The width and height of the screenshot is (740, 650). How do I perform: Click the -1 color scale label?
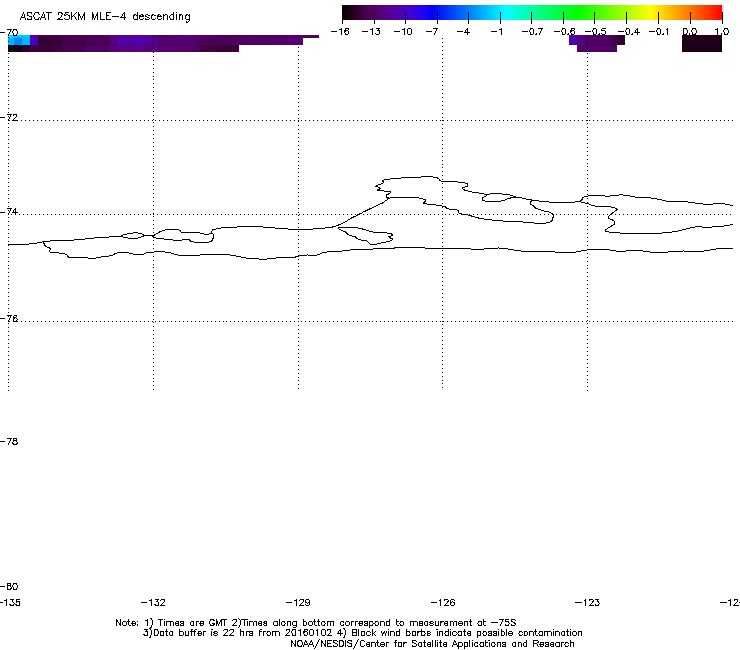(x=496, y=32)
